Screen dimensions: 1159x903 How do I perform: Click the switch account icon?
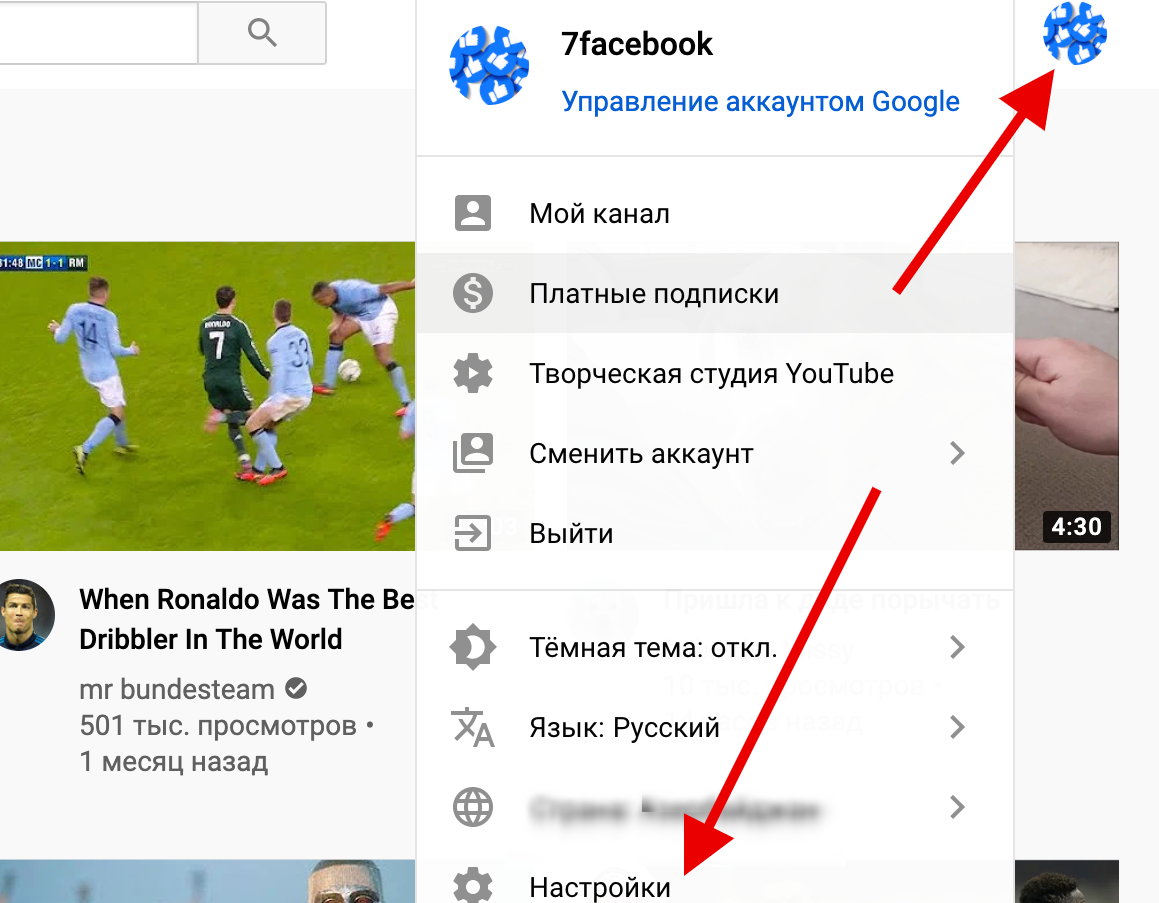[x=473, y=453]
